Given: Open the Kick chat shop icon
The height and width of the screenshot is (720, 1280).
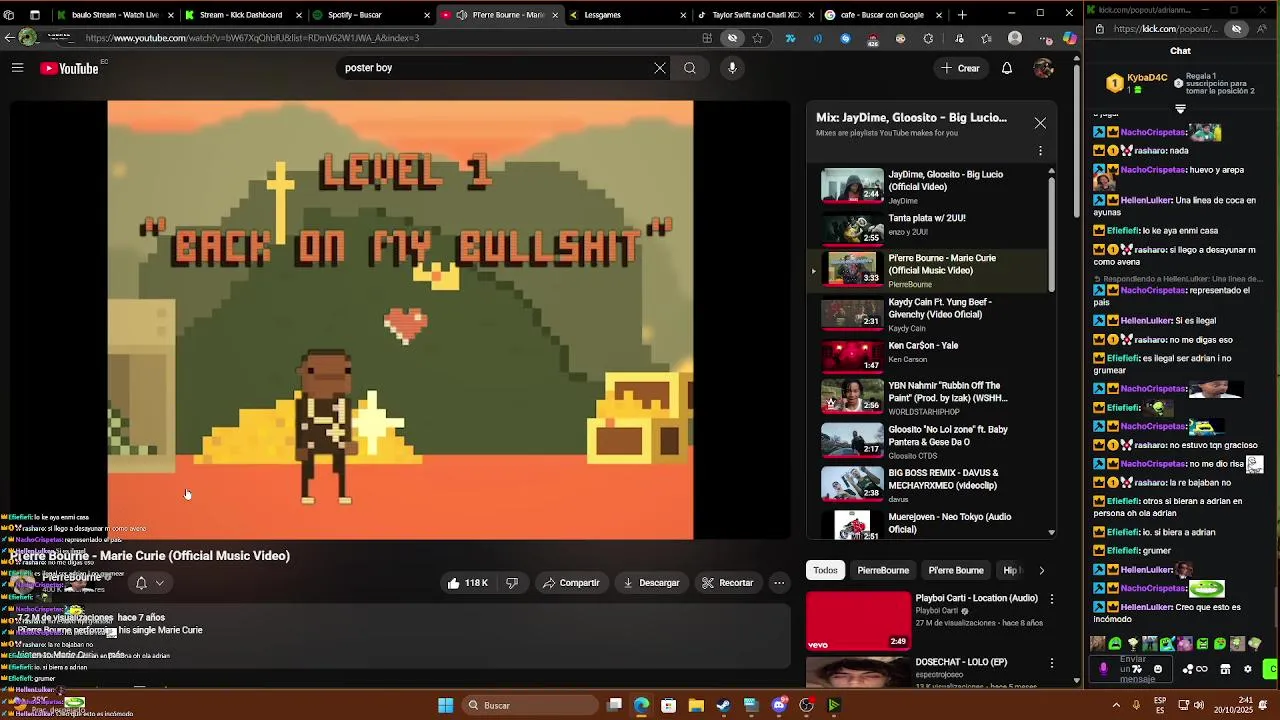Looking at the screenshot, I should point(1225,669).
